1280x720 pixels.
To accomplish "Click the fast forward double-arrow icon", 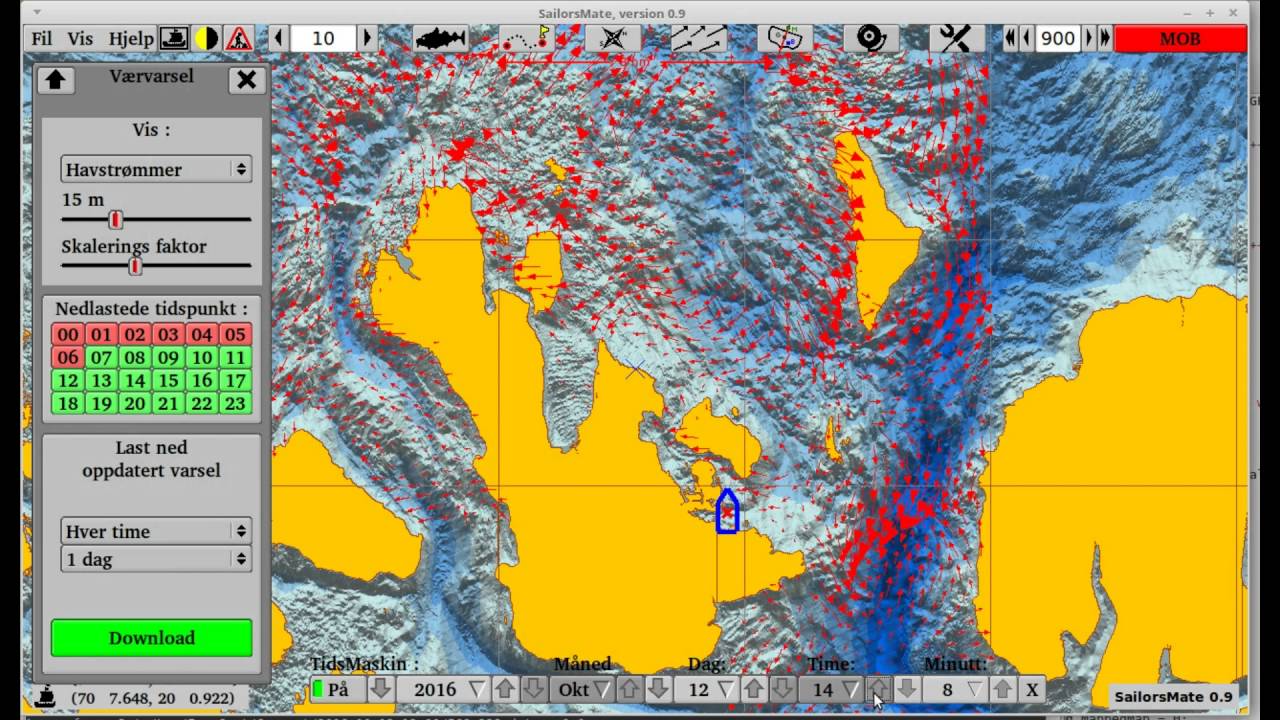I will coord(1105,39).
